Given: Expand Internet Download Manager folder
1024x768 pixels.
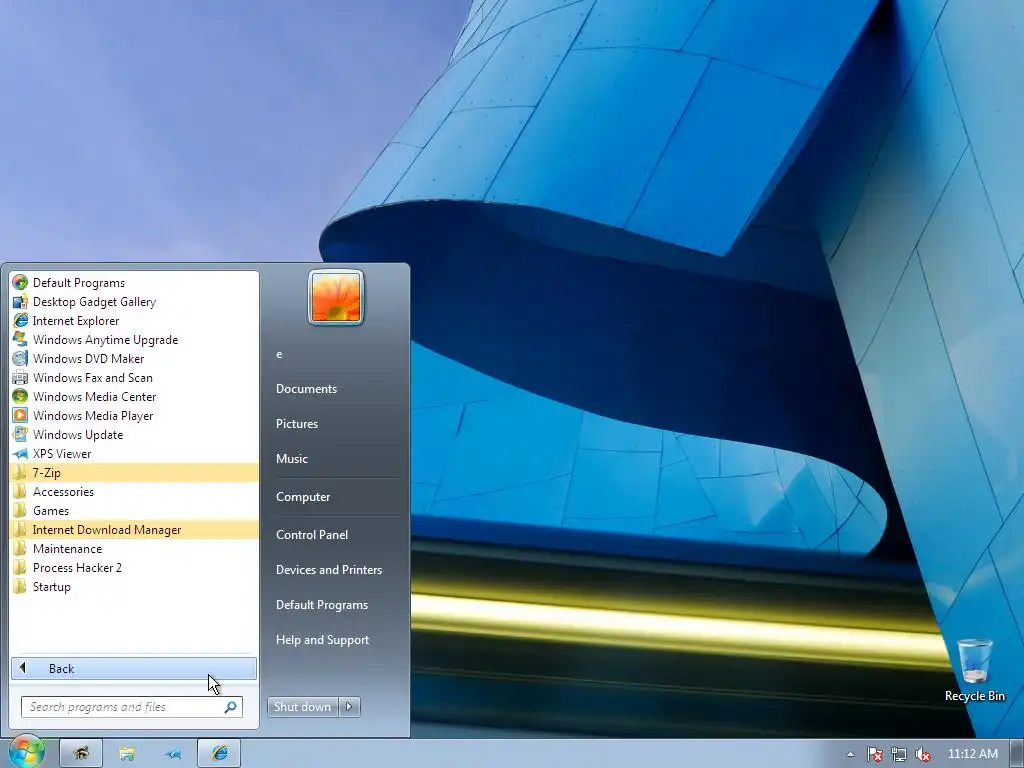Looking at the screenshot, I should click(x=135, y=530).
